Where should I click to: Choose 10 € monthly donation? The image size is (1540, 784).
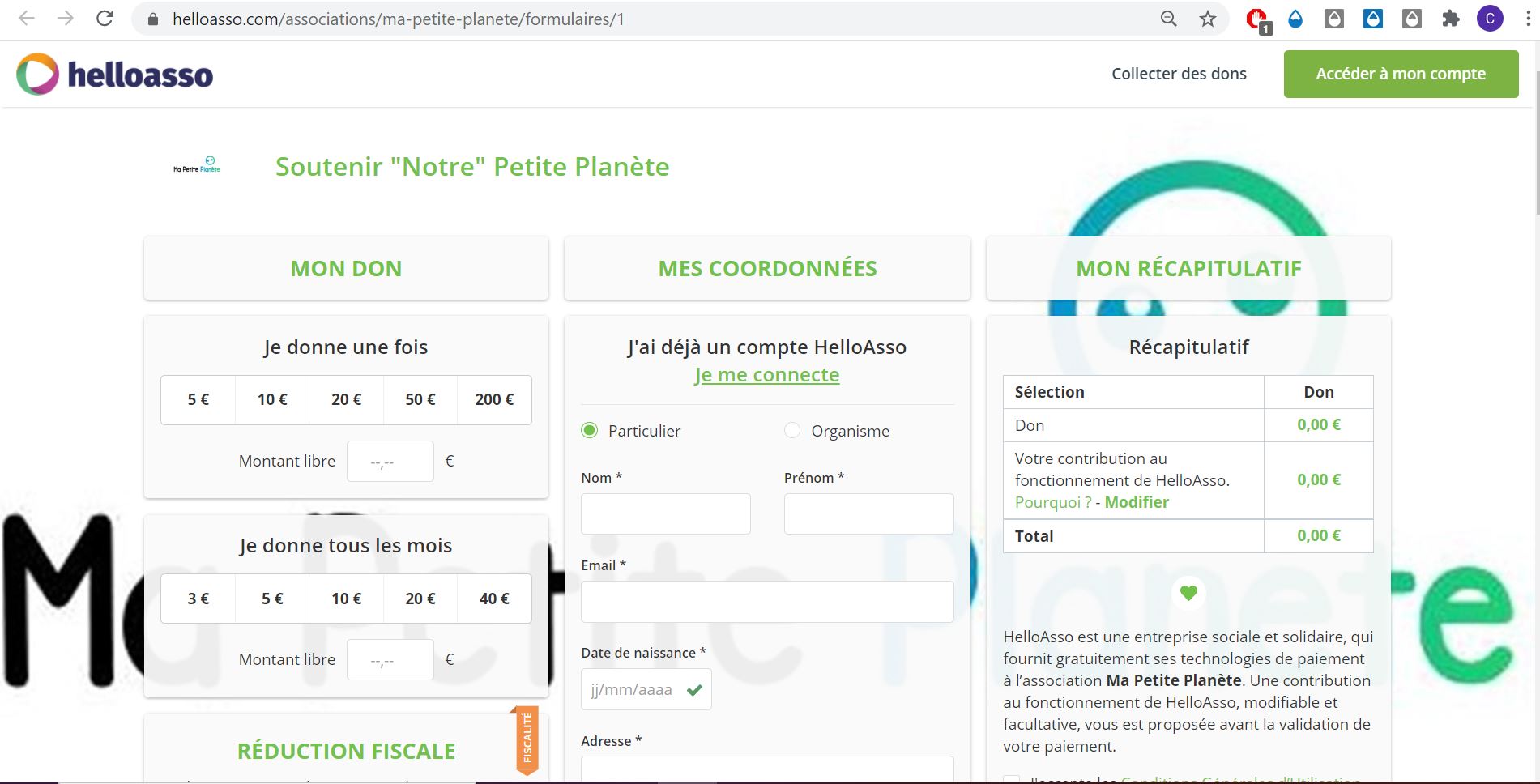pyautogui.click(x=347, y=599)
